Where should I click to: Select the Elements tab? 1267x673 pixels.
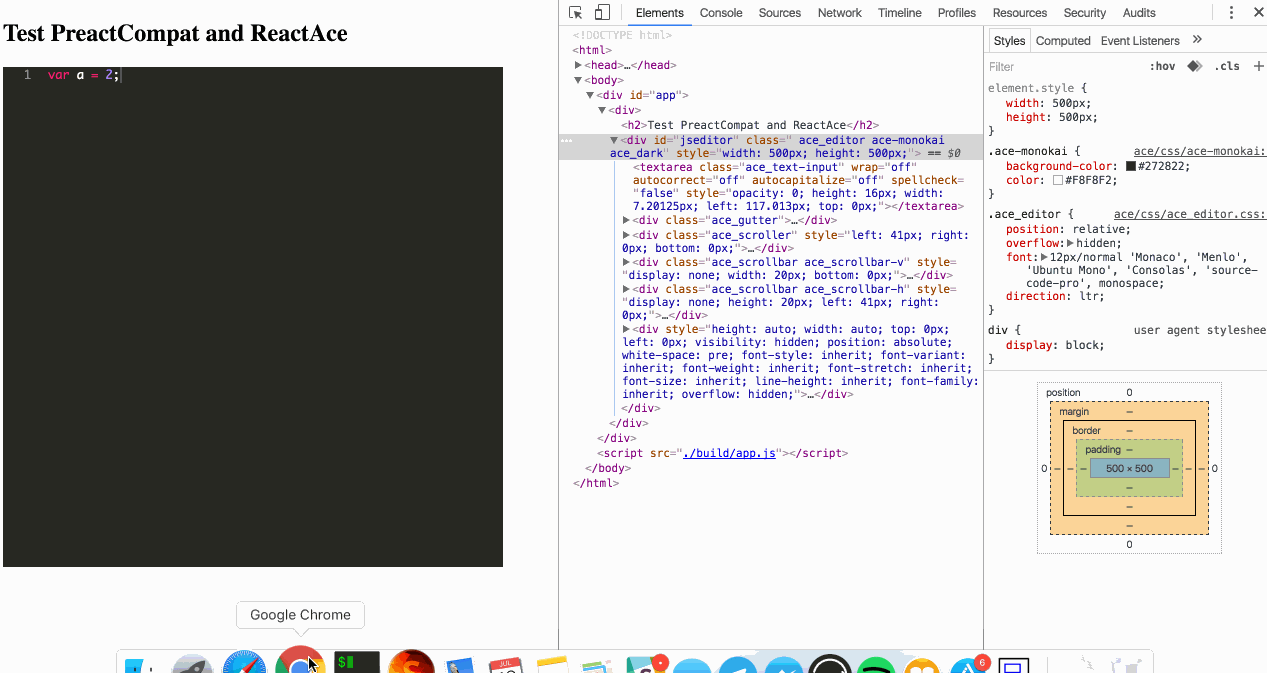point(660,13)
